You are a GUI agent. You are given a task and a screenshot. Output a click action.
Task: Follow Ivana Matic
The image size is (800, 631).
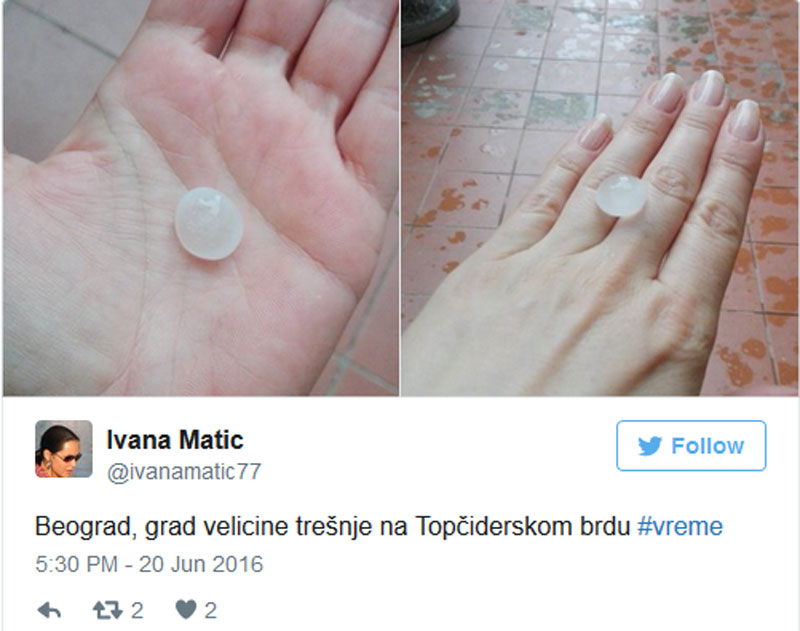point(691,446)
